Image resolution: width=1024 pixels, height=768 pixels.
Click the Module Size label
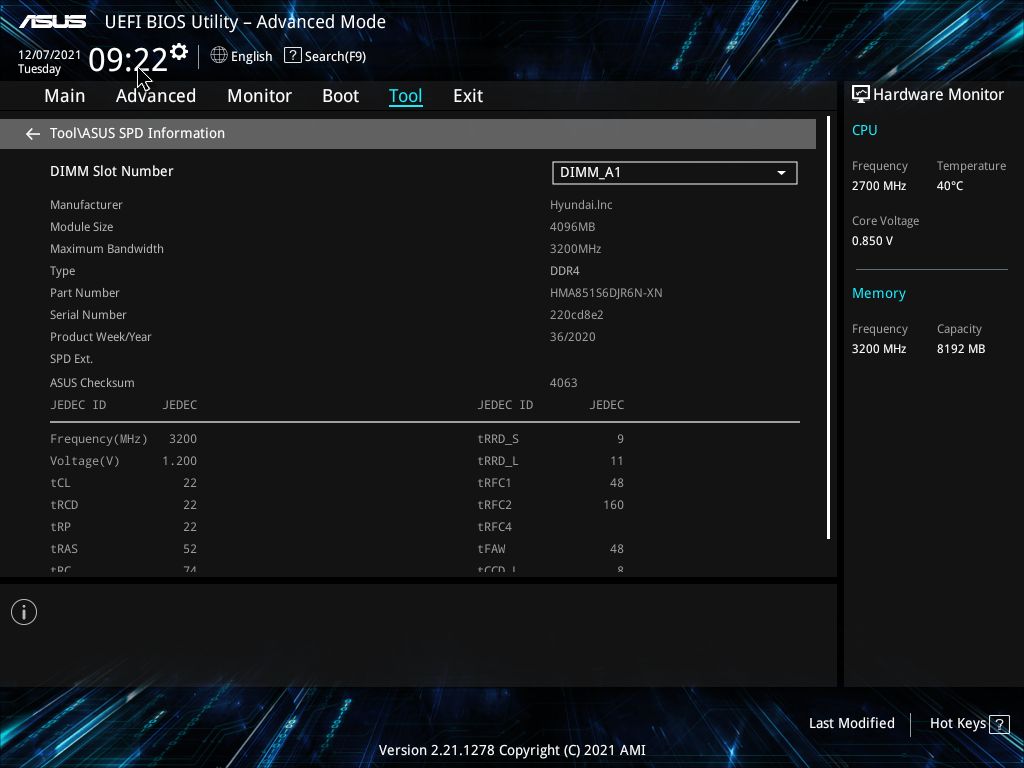point(82,227)
